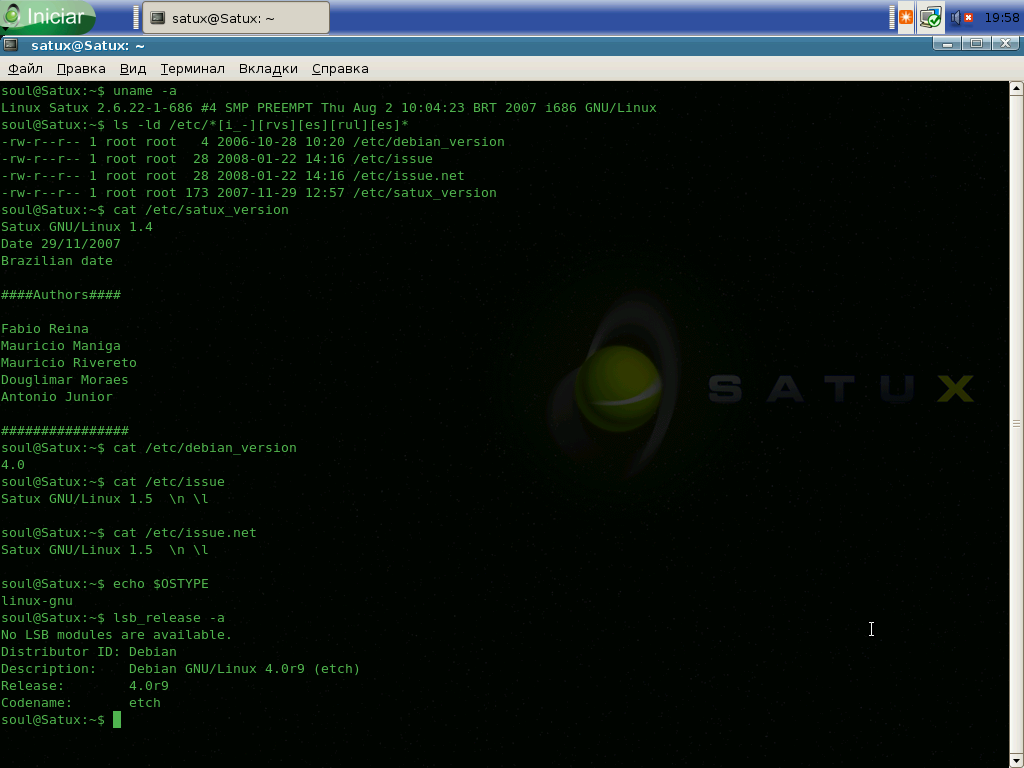
Task: Click the author name 'Antonio Junior'
Action: pos(57,396)
